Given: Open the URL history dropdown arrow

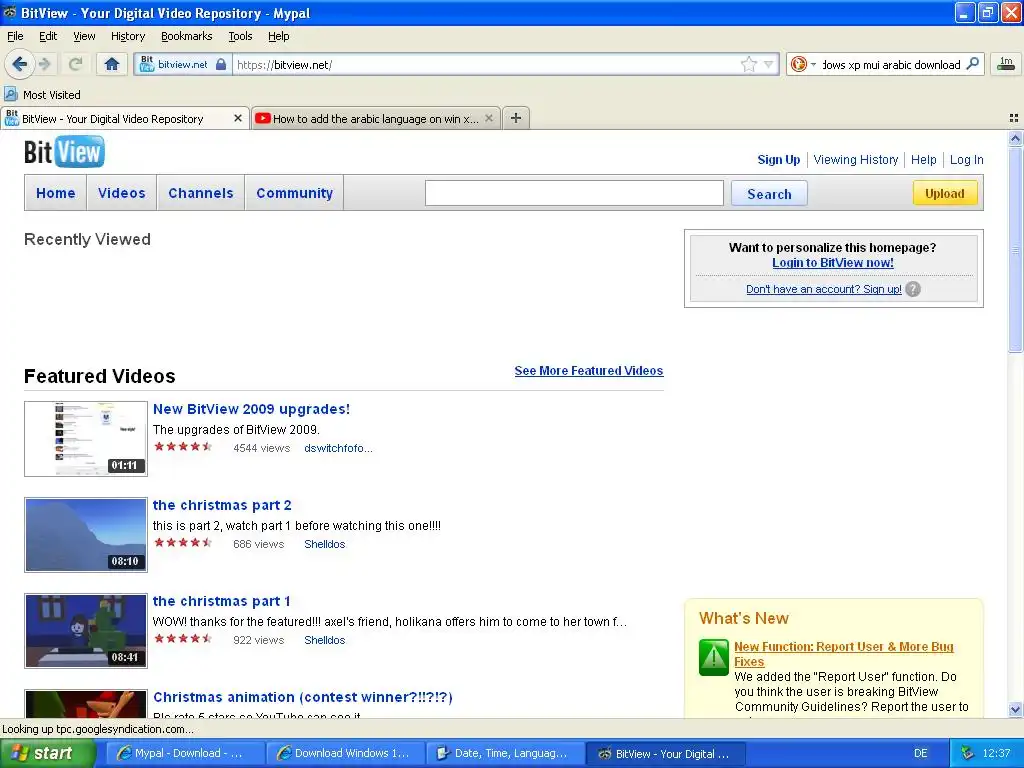Looking at the screenshot, I should coord(769,64).
